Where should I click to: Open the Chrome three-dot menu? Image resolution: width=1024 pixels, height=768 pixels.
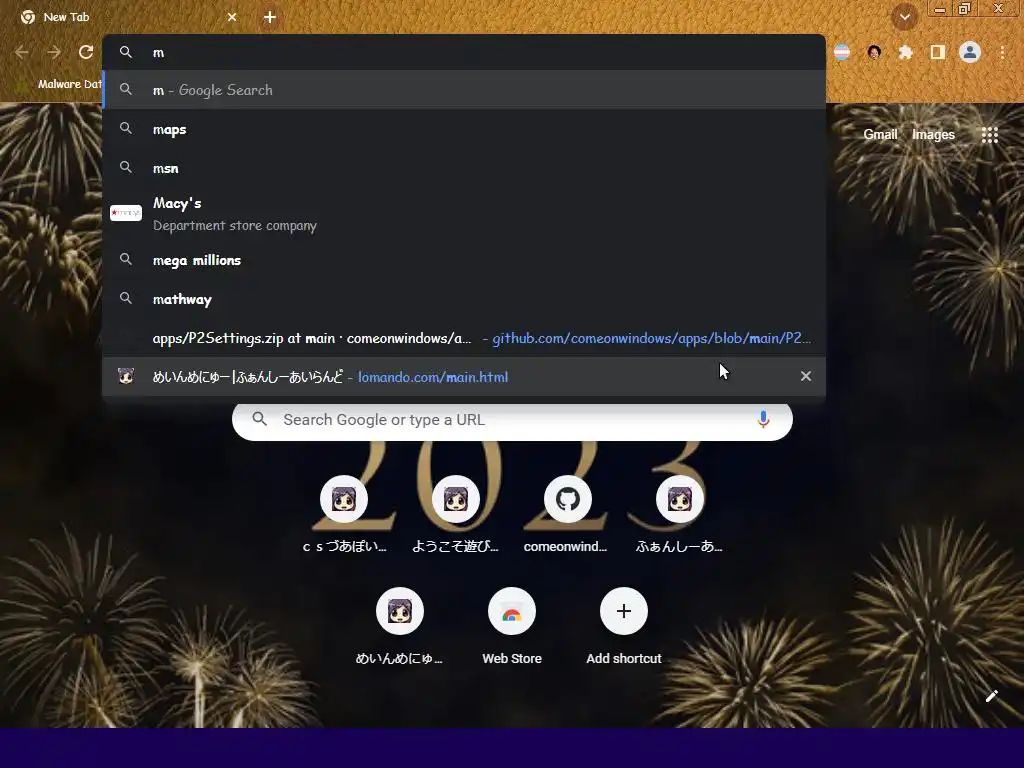click(x=1002, y=52)
